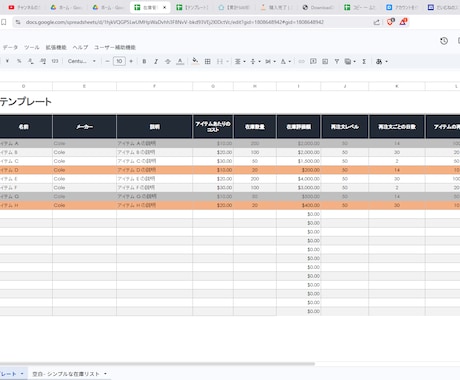Click the browser address bar URL

click(x=175, y=22)
